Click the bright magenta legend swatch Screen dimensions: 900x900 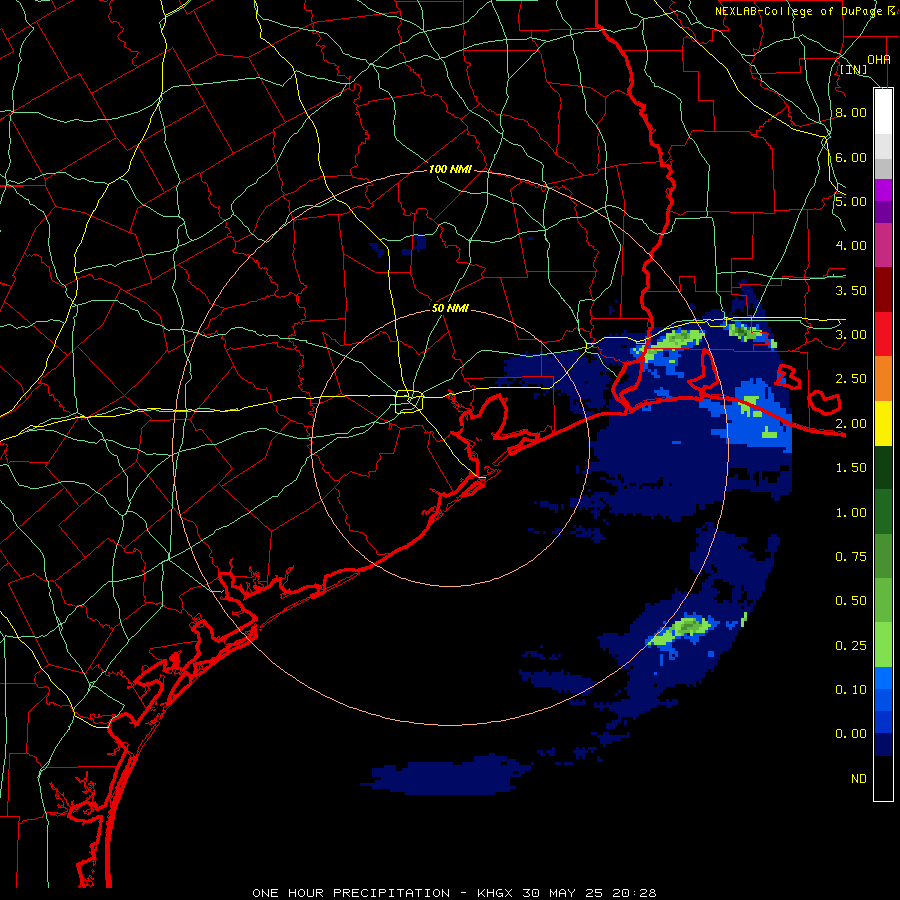pyautogui.click(x=883, y=190)
